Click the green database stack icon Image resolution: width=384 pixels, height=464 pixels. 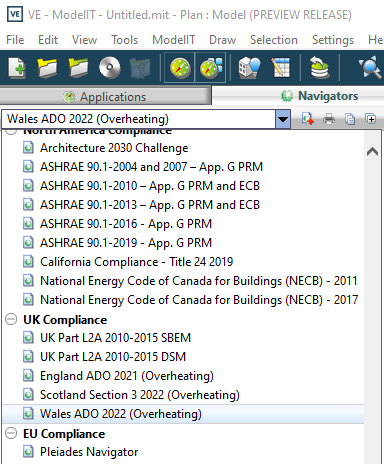[319, 68]
